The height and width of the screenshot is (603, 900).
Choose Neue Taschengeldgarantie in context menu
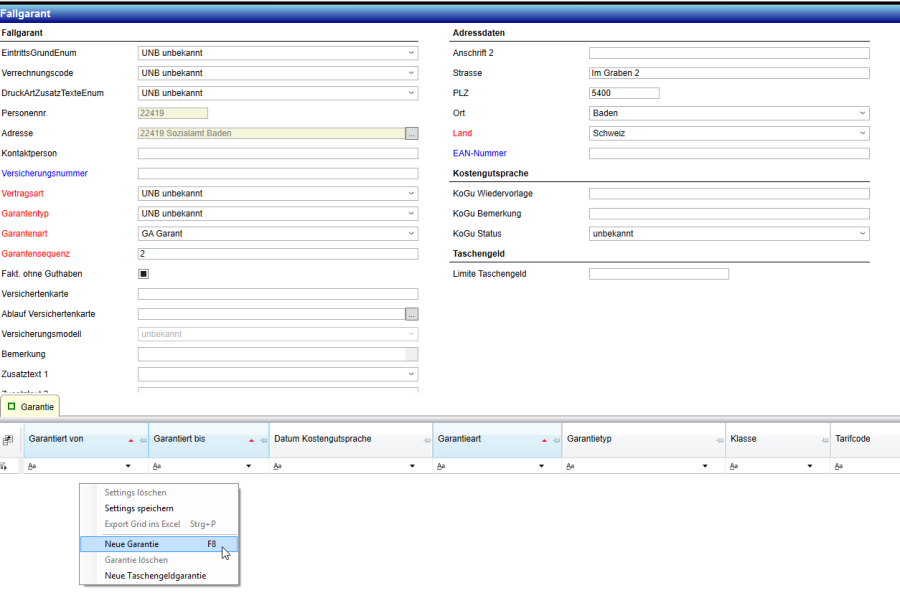tap(155, 576)
